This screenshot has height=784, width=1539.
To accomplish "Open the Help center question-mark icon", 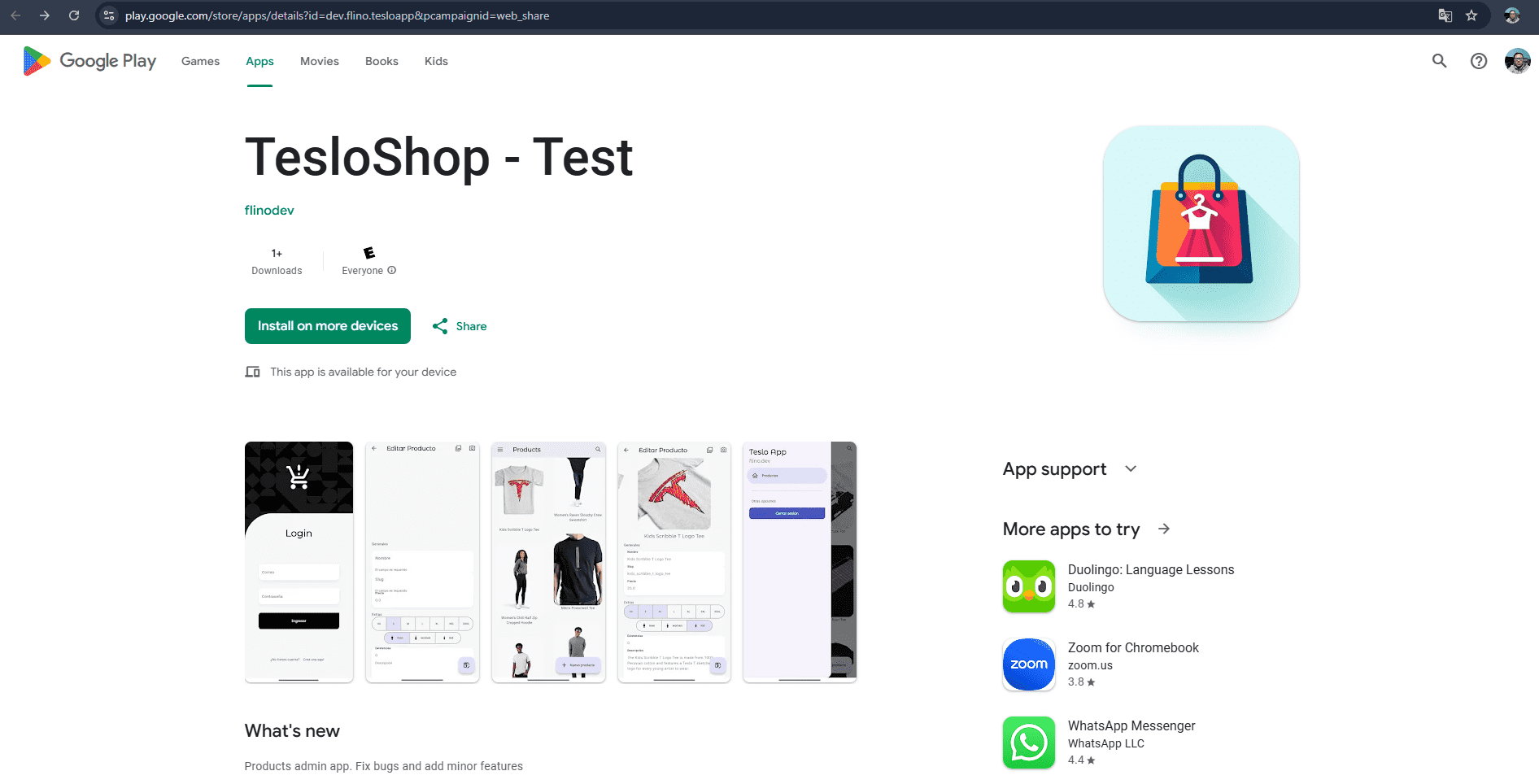I will (1479, 61).
